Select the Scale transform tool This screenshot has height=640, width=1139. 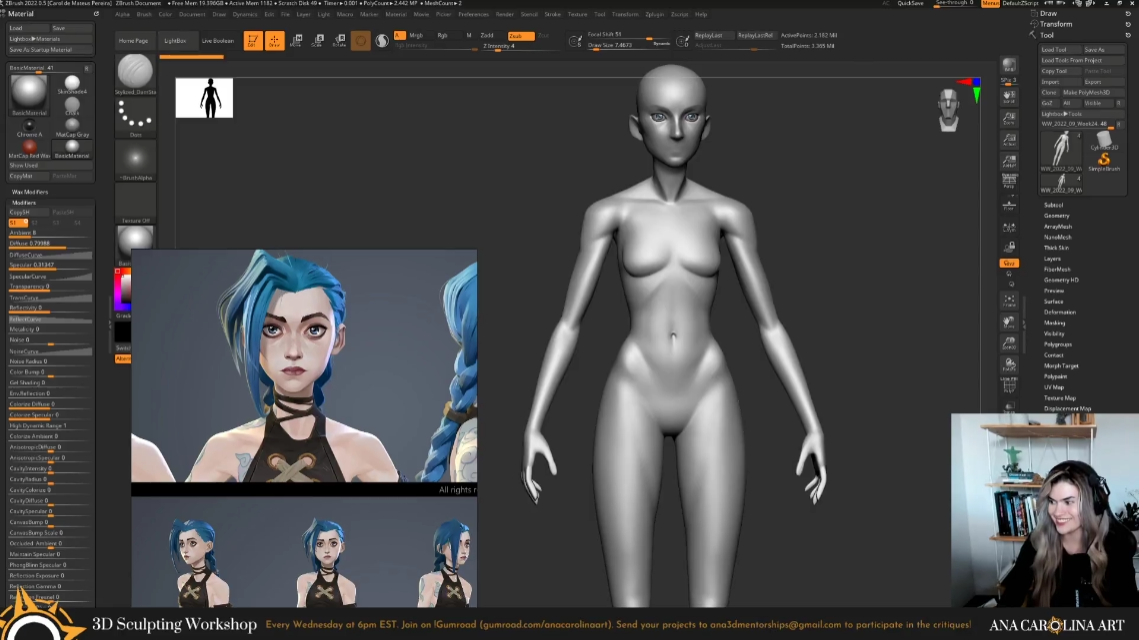click(x=317, y=41)
